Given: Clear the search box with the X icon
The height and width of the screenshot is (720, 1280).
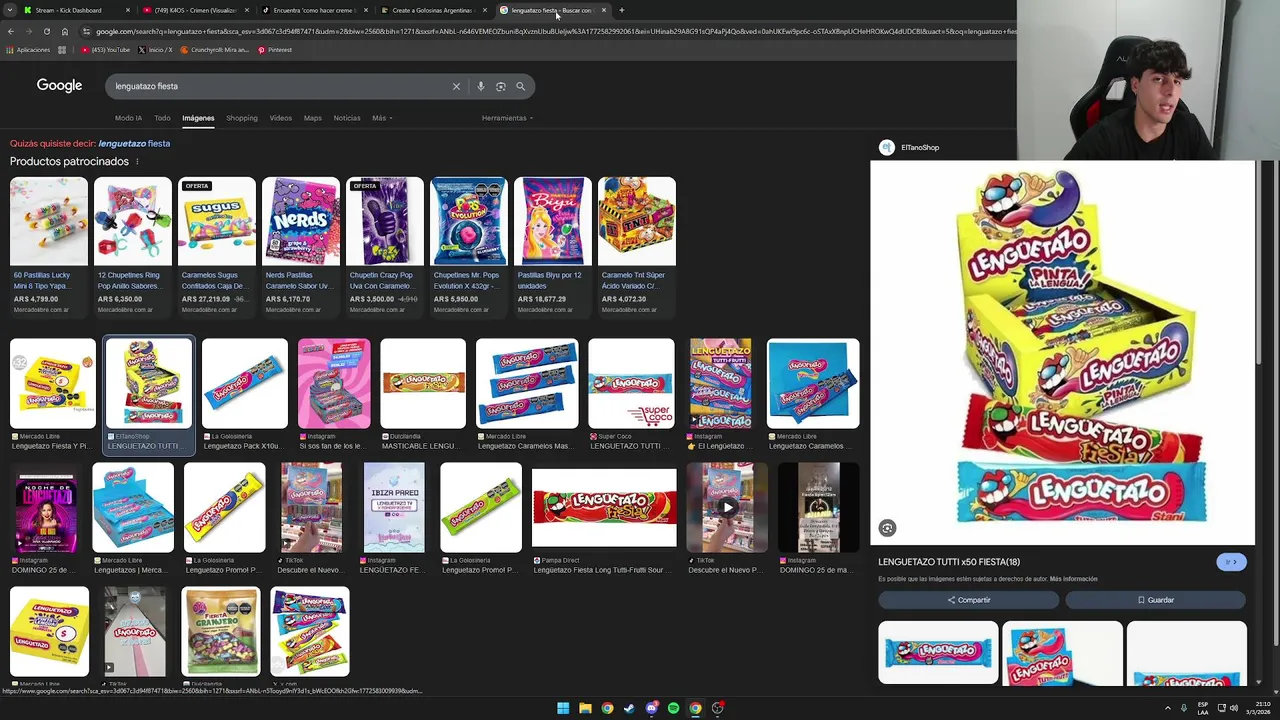Looking at the screenshot, I should tap(456, 86).
